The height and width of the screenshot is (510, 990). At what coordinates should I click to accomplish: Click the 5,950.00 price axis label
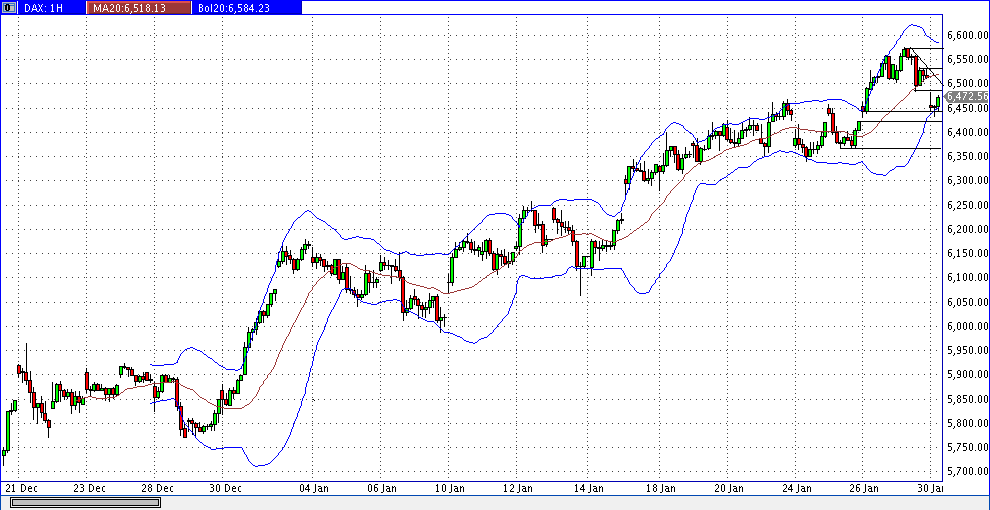coord(967,350)
